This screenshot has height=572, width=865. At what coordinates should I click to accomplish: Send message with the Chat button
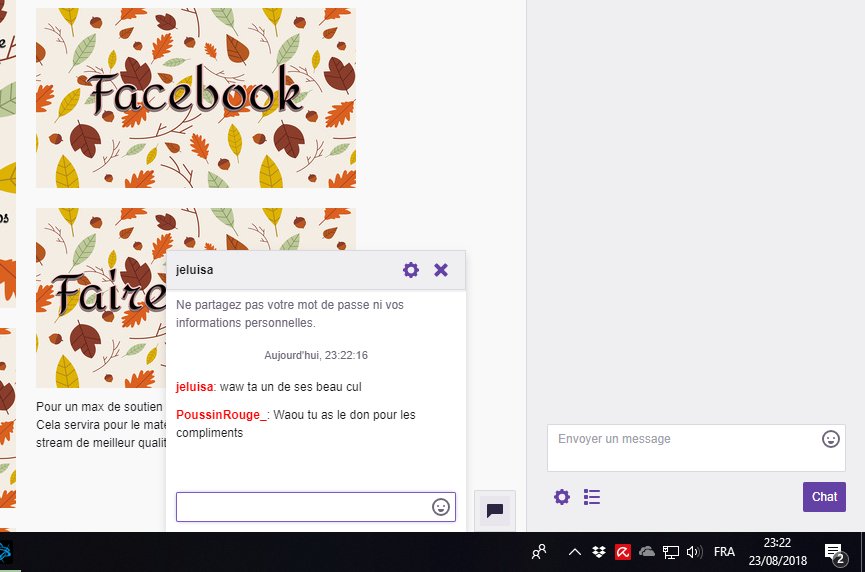click(824, 497)
